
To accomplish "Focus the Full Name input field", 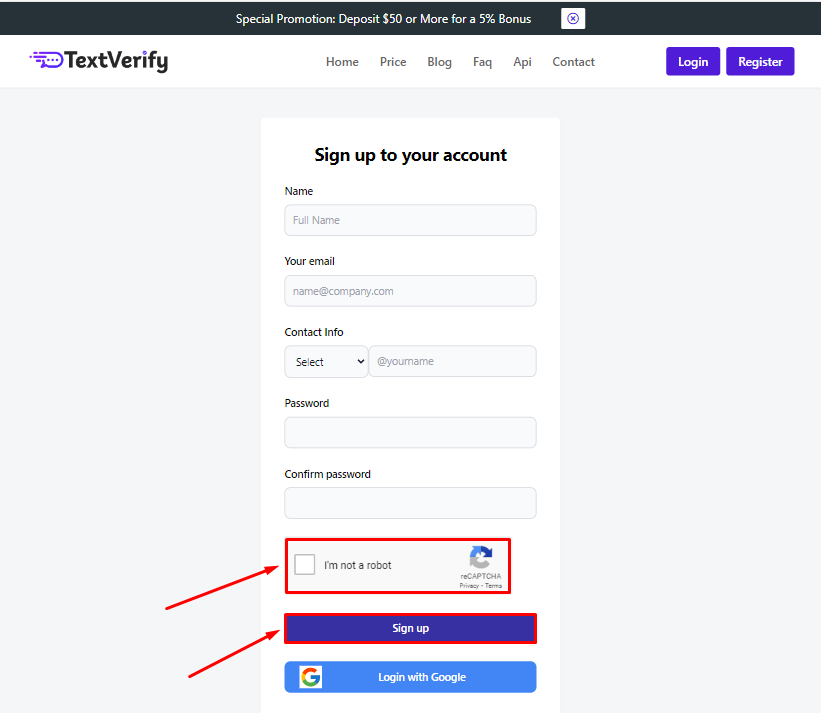I will [410, 220].
